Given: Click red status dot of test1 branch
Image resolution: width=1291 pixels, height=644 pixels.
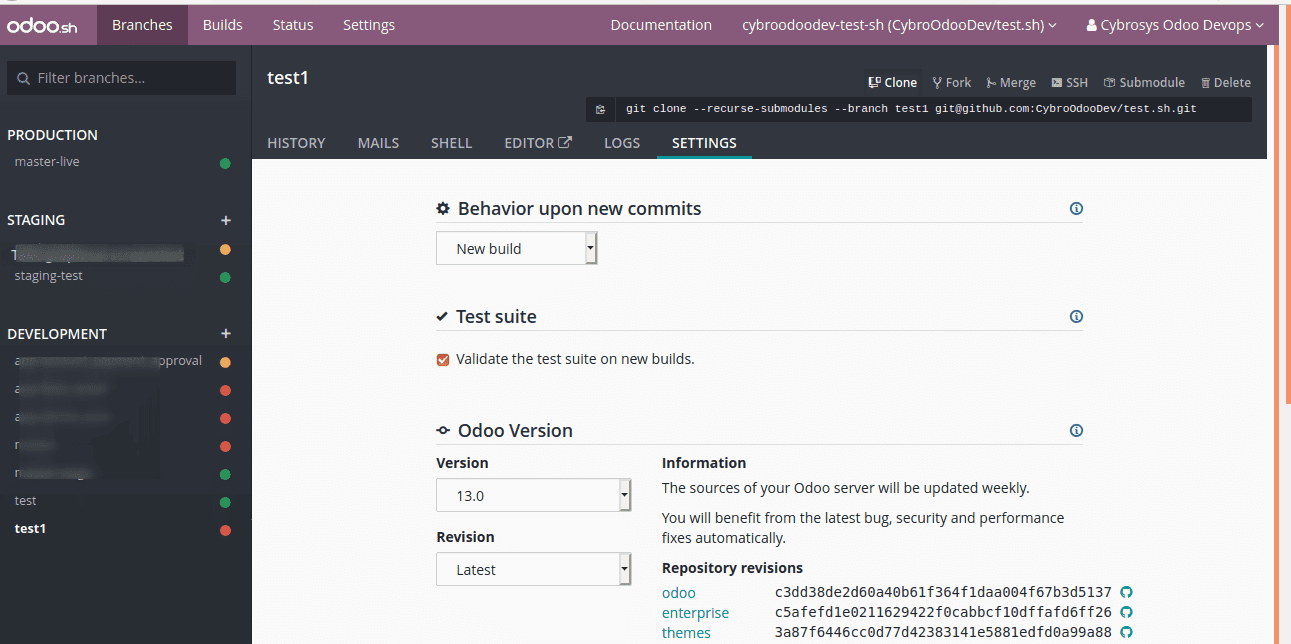Looking at the screenshot, I should click(x=225, y=530).
